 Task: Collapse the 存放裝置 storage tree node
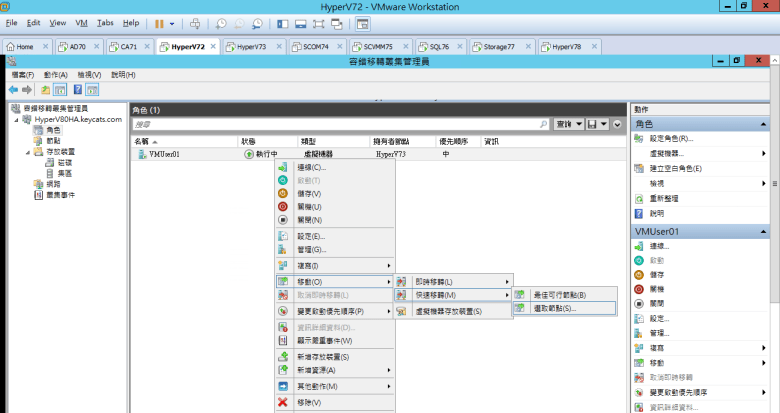coord(27,152)
